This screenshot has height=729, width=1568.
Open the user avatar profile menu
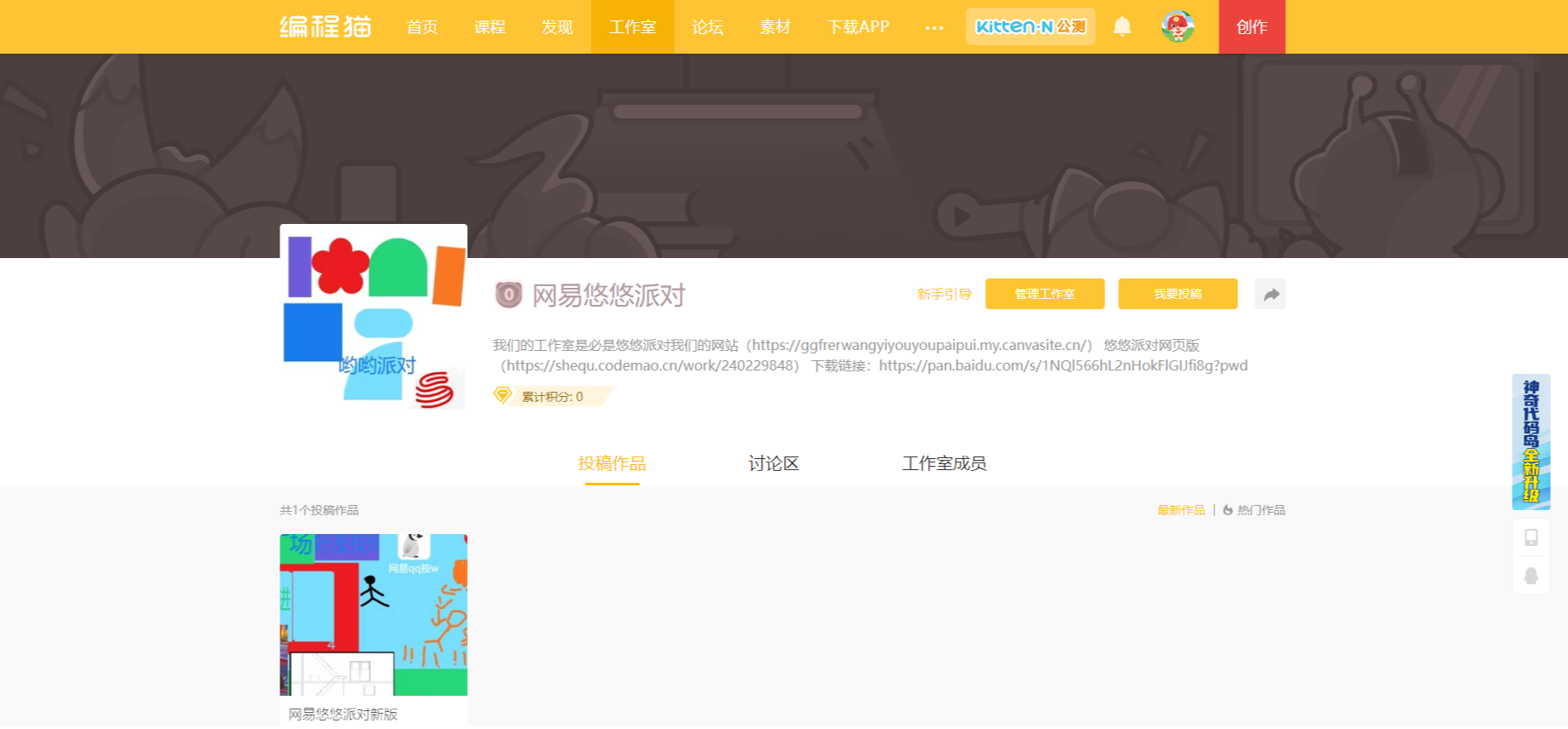click(1178, 26)
